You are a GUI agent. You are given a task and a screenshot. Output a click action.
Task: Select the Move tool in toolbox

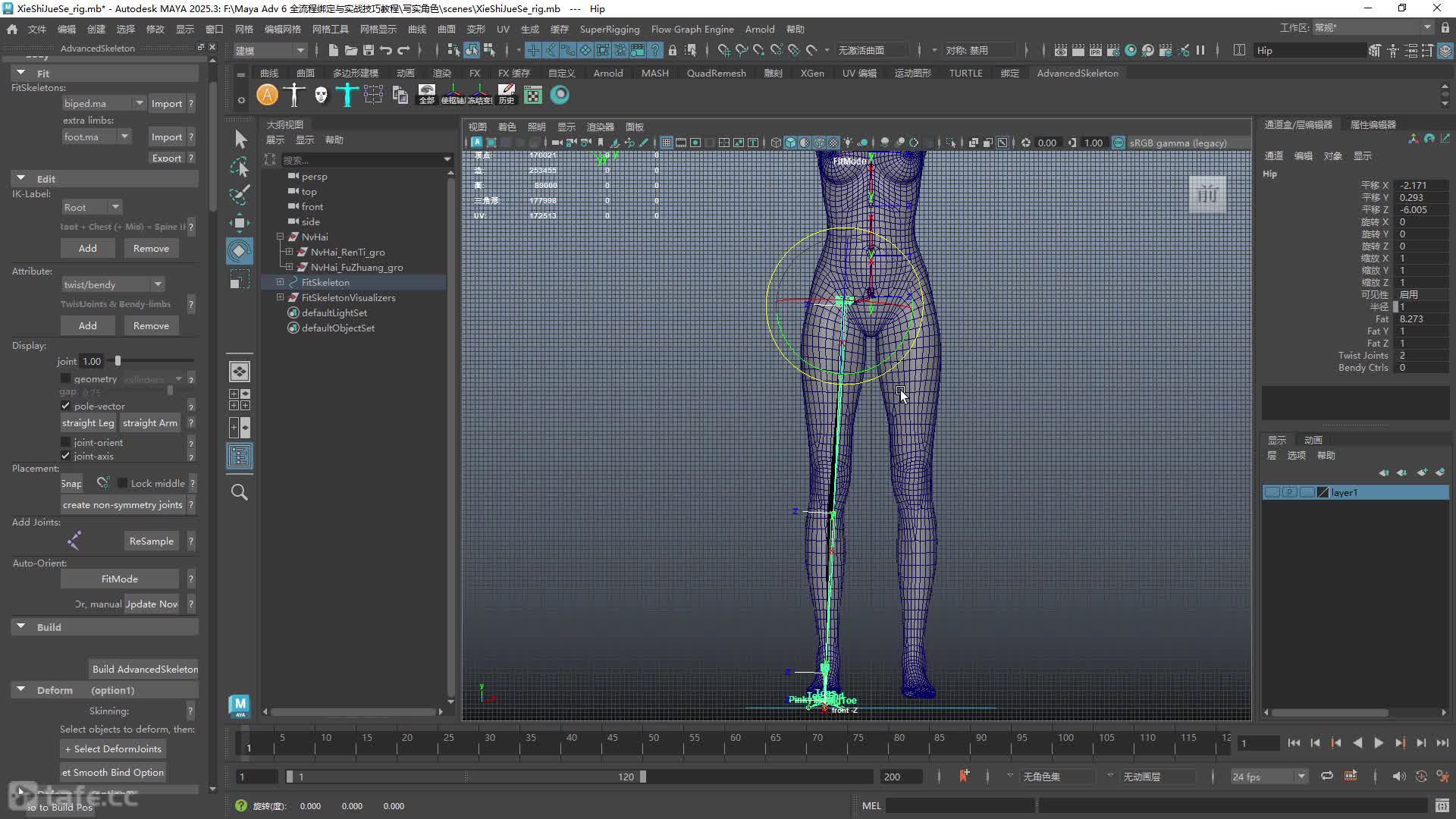[x=240, y=222]
